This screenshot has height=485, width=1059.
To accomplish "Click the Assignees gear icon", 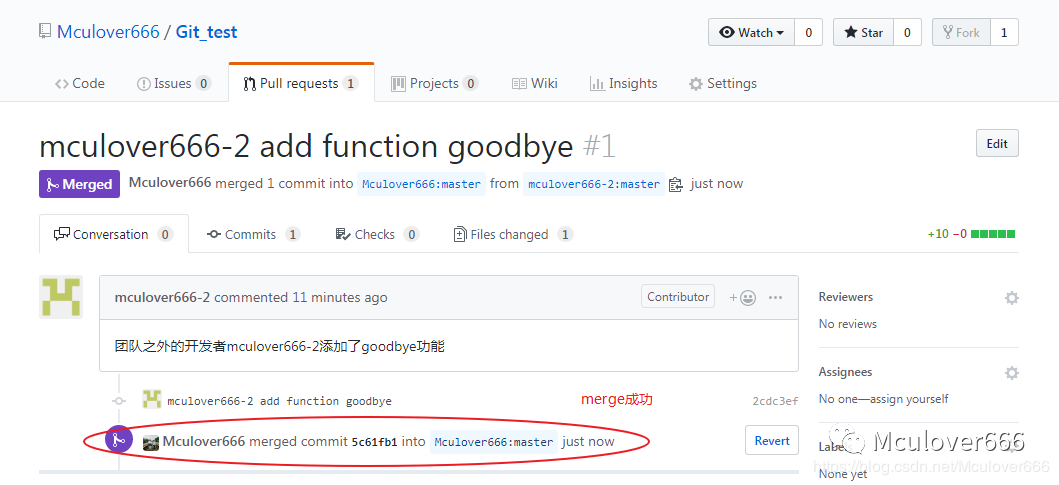I will click(x=1011, y=373).
